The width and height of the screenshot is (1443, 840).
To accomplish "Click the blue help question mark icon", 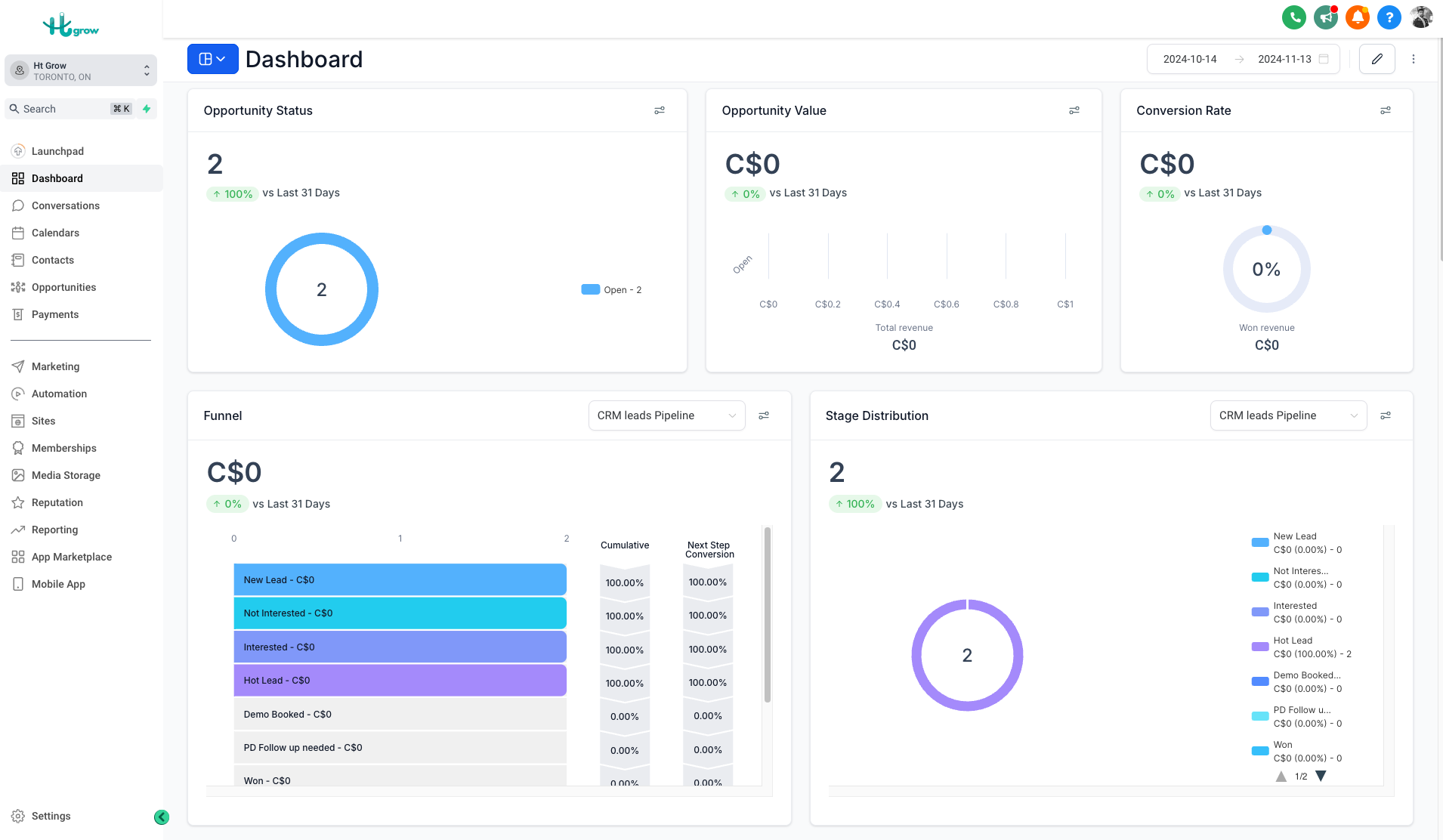I will (x=1389, y=17).
